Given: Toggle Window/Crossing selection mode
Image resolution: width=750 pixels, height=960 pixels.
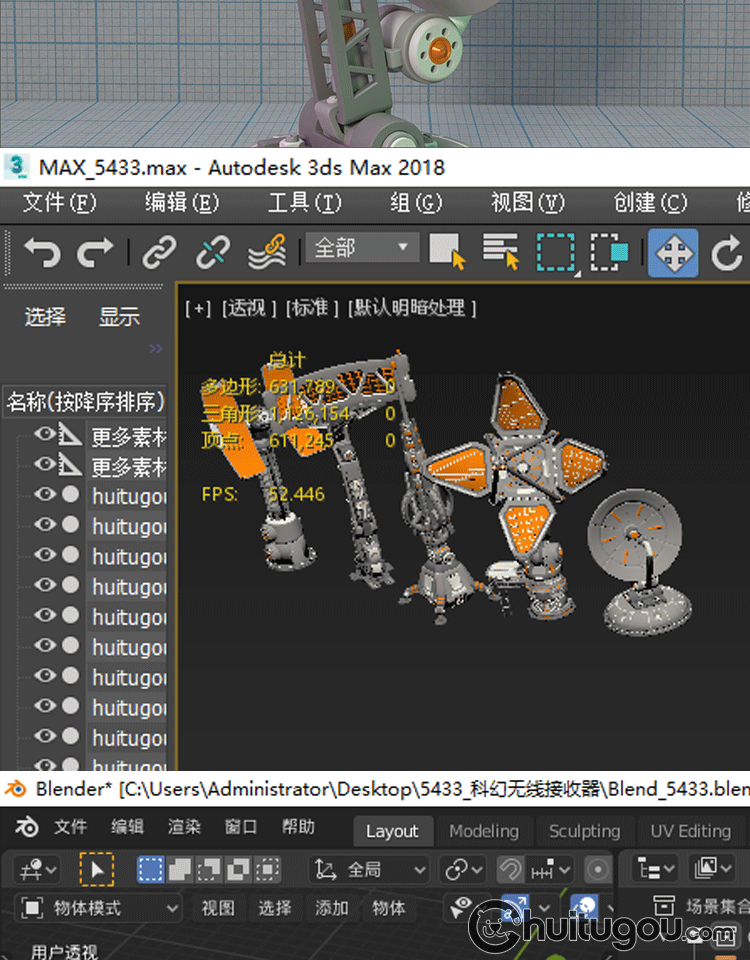Looking at the screenshot, I should (x=610, y=252).
